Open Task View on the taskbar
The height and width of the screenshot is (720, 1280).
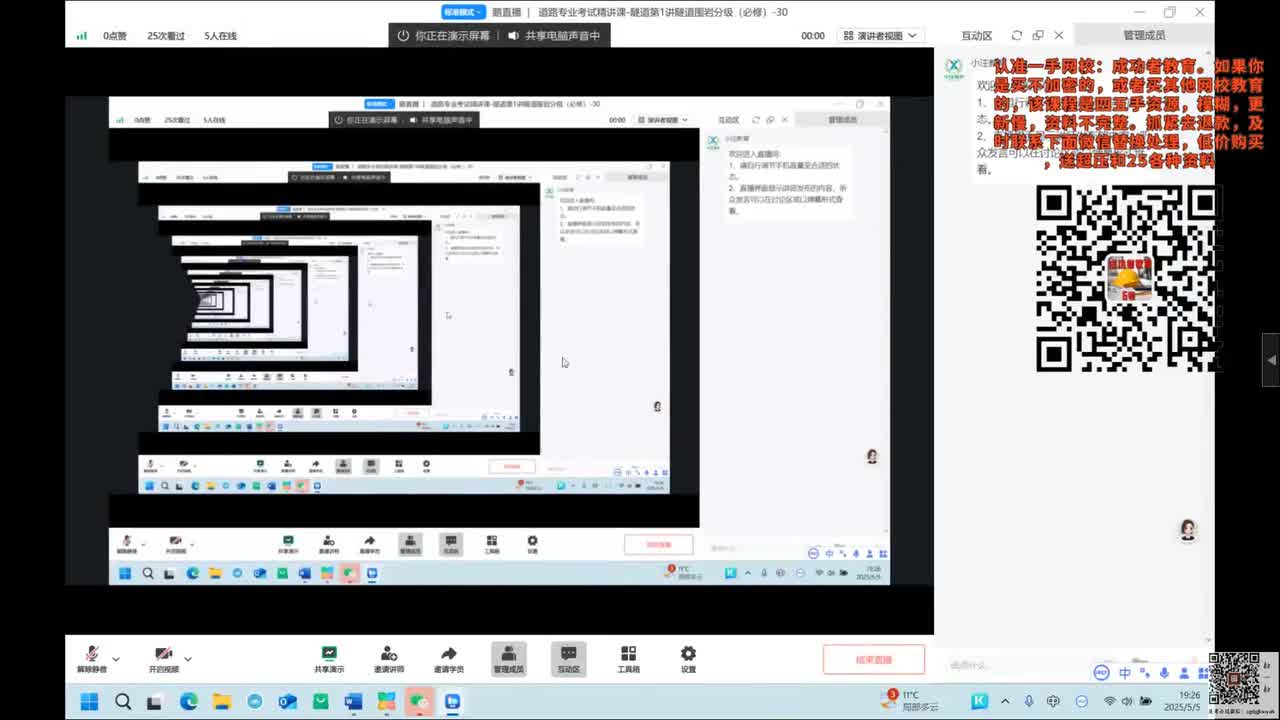coord(155,701)
